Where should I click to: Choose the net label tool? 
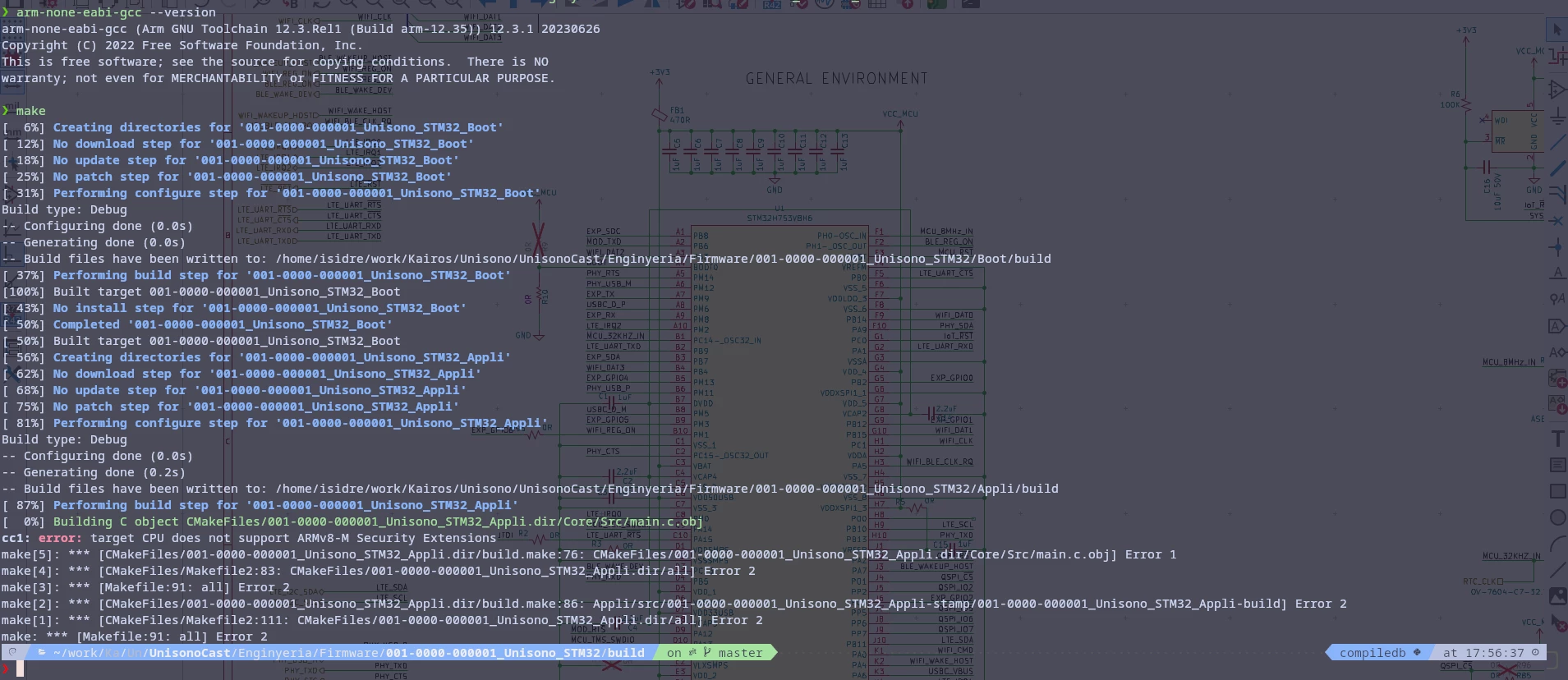[1557, 273]
